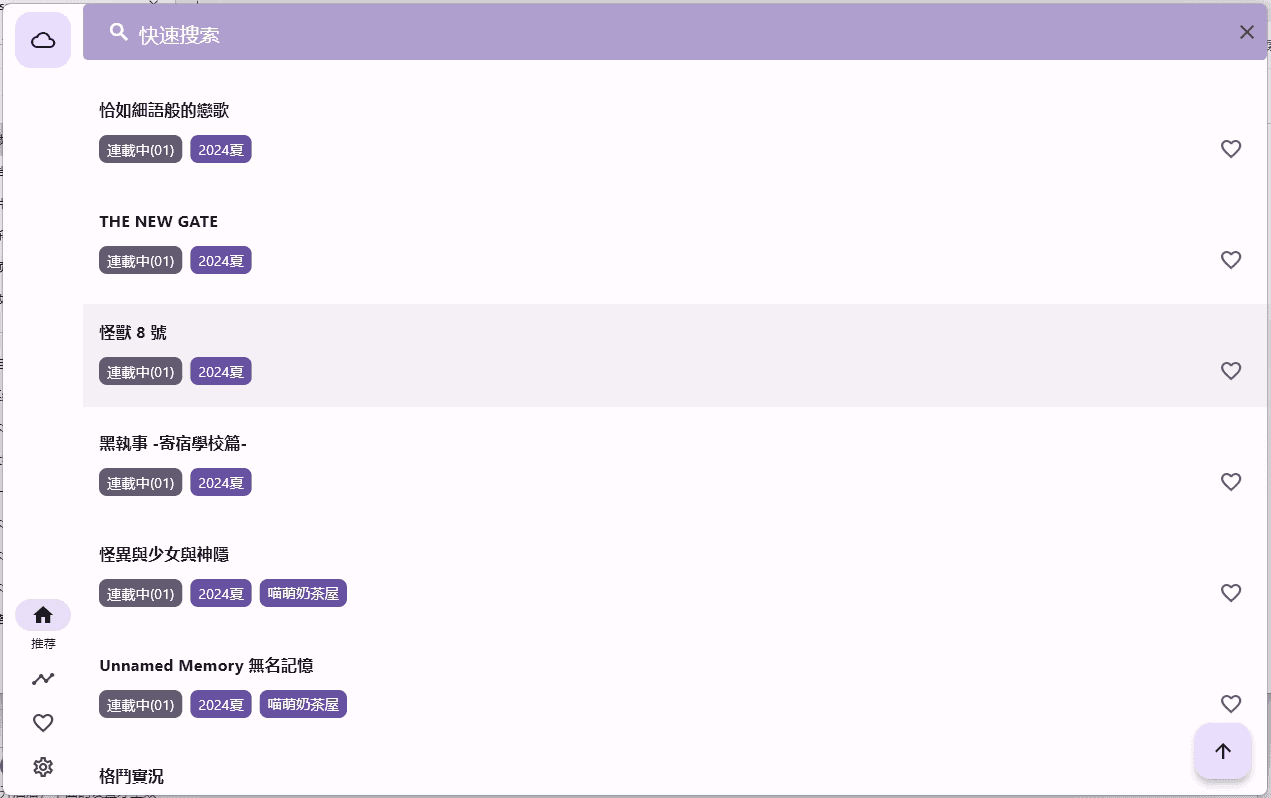Screen dimensions: 1271x798
Task: Favorite 怪獸 8 號 via its heart
Action: pyautogui.click(x=1231, y=371)
